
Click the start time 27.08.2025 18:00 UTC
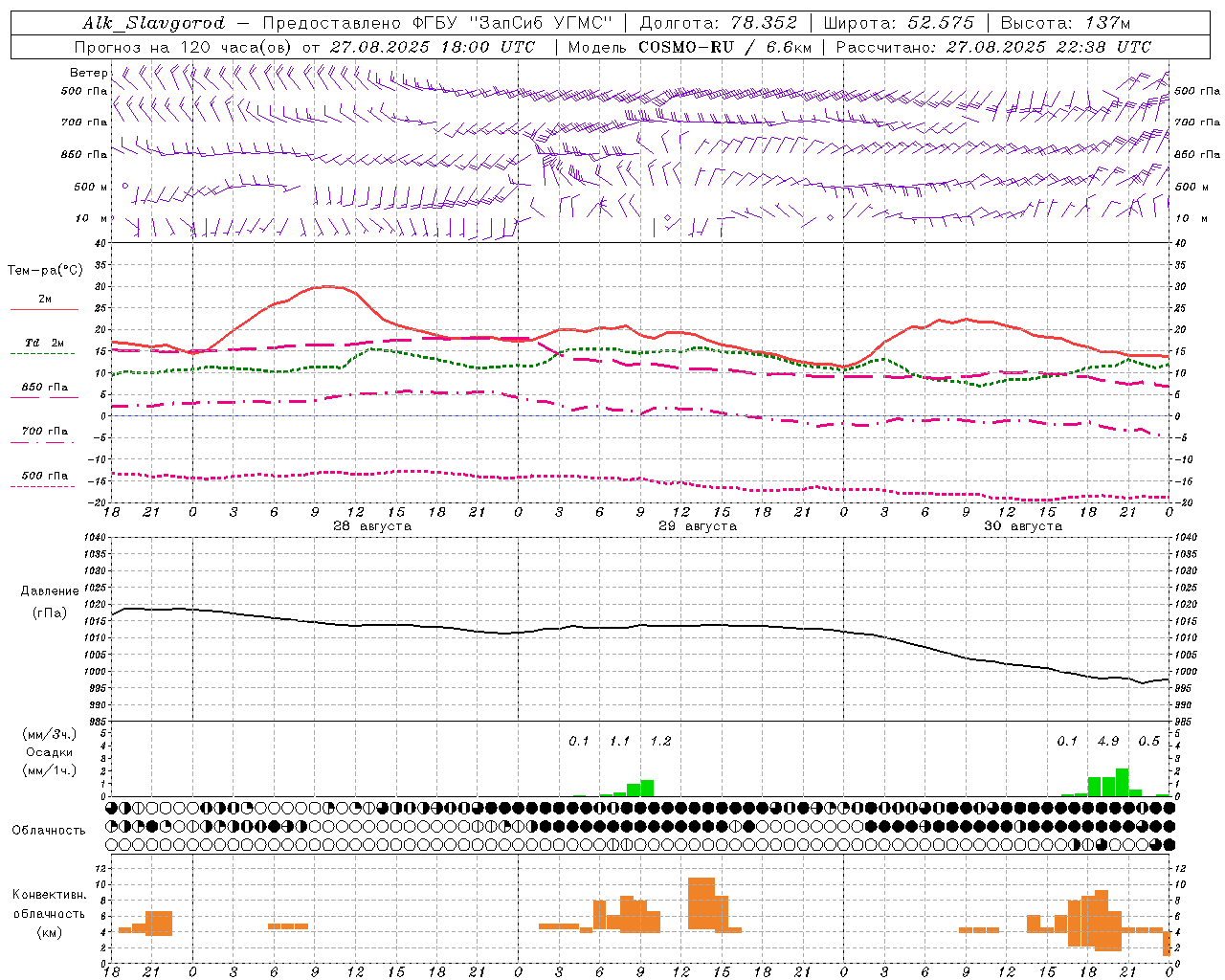pyautogui.click(x=433, y=47)
